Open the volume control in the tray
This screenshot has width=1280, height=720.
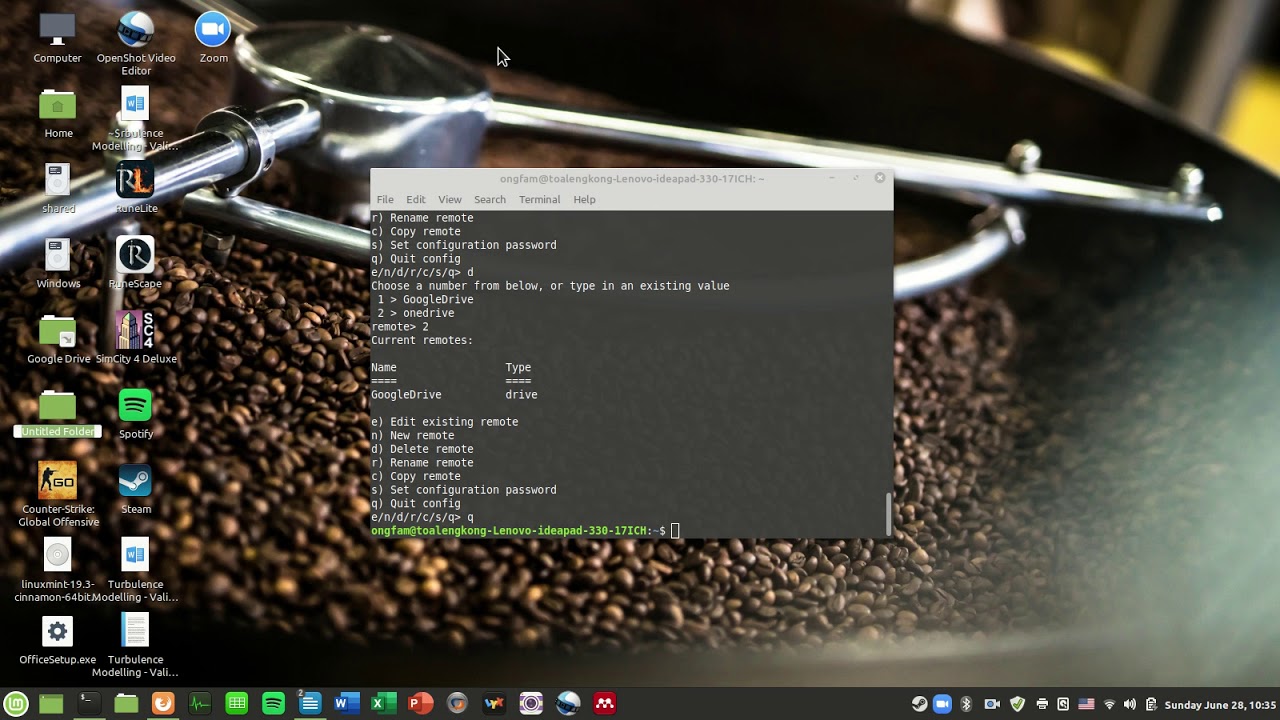[x=1131, y=704]
